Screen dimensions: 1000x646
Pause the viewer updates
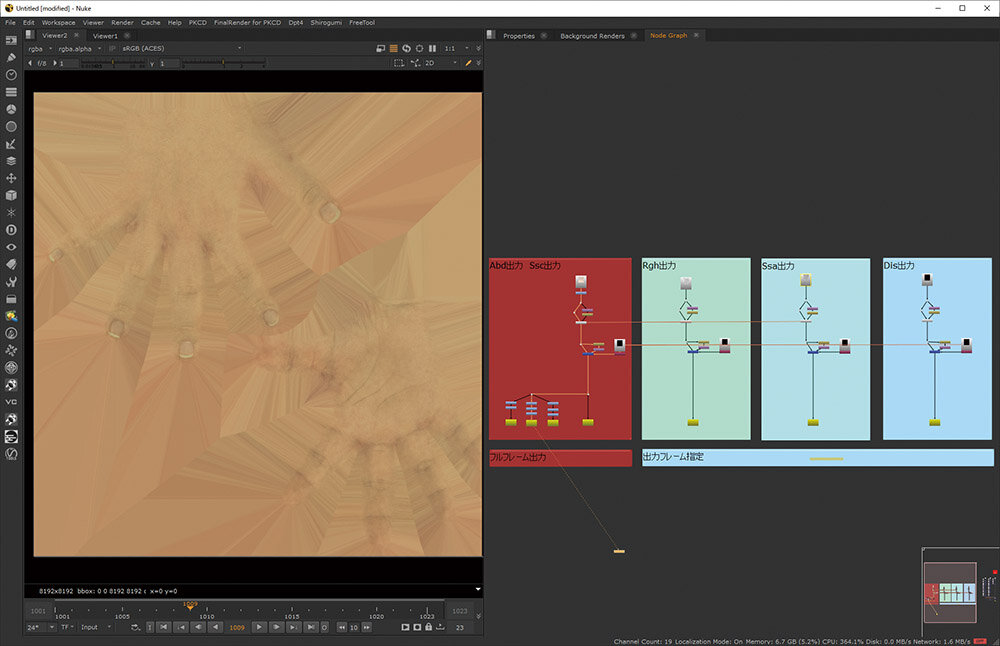432,48
